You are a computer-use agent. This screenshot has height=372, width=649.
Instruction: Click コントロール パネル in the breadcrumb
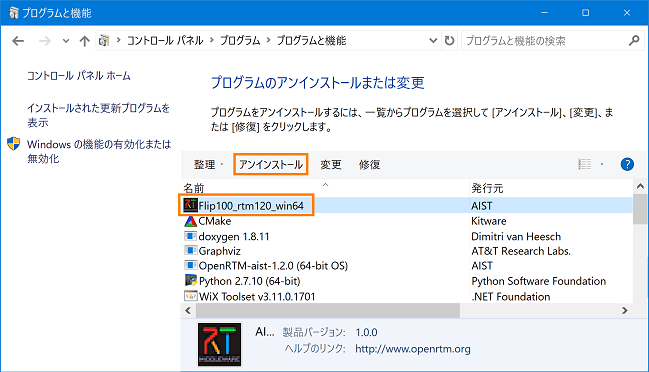(x=165, y=41)
